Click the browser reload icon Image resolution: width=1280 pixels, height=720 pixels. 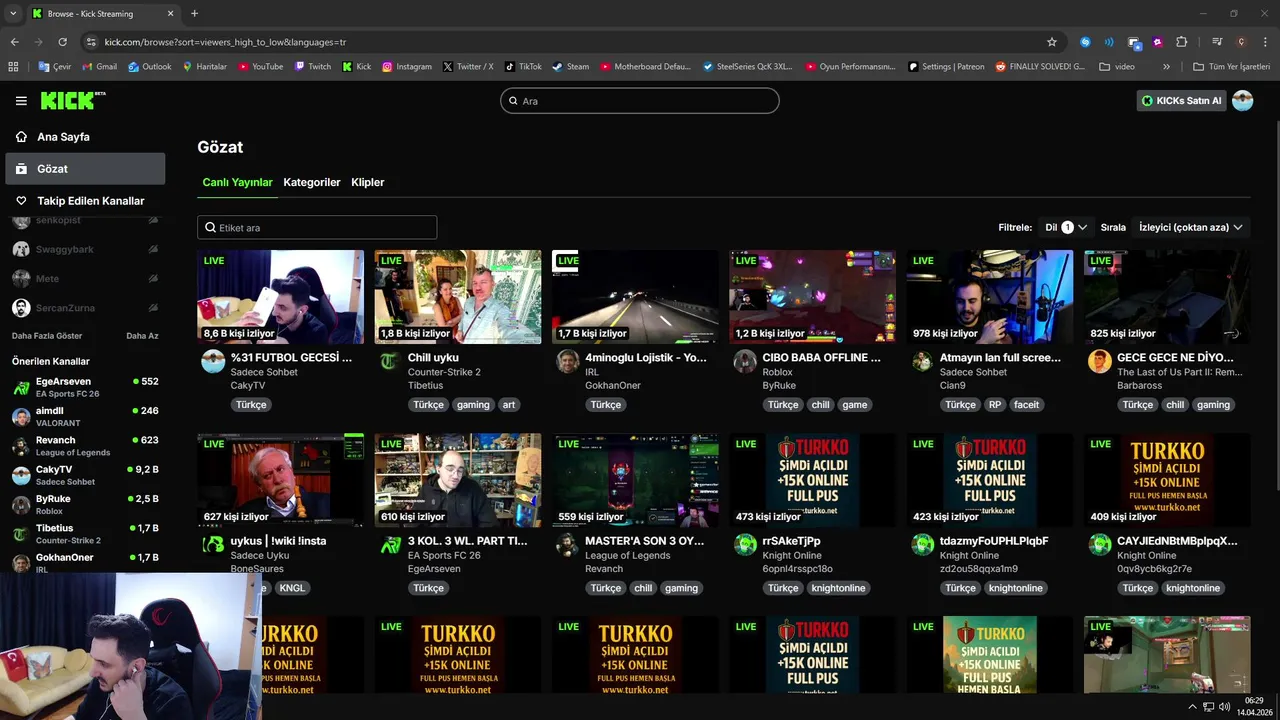coord(62,42)
